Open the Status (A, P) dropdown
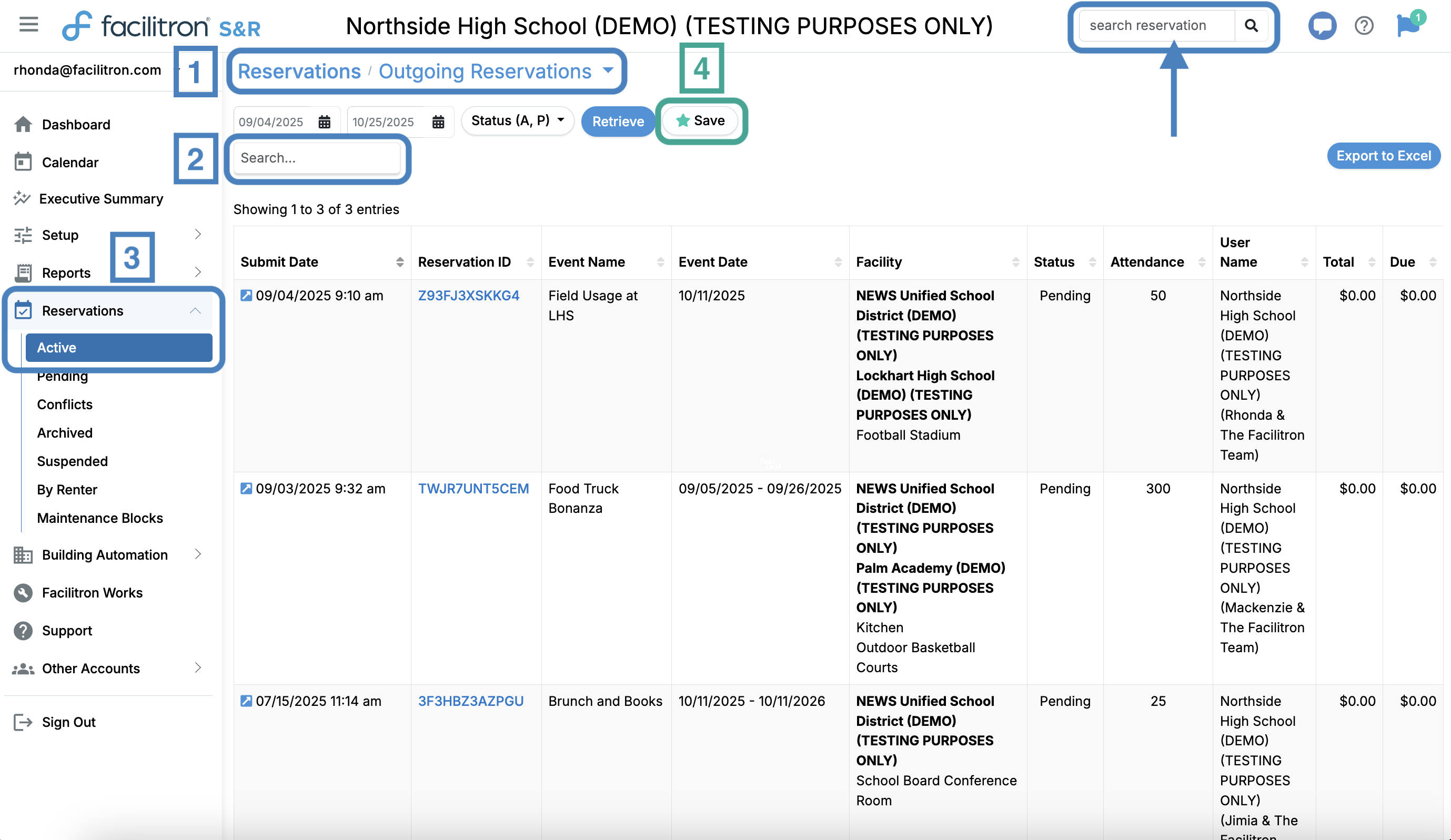This screenshot has height=840, width=1451. [517, 120]
